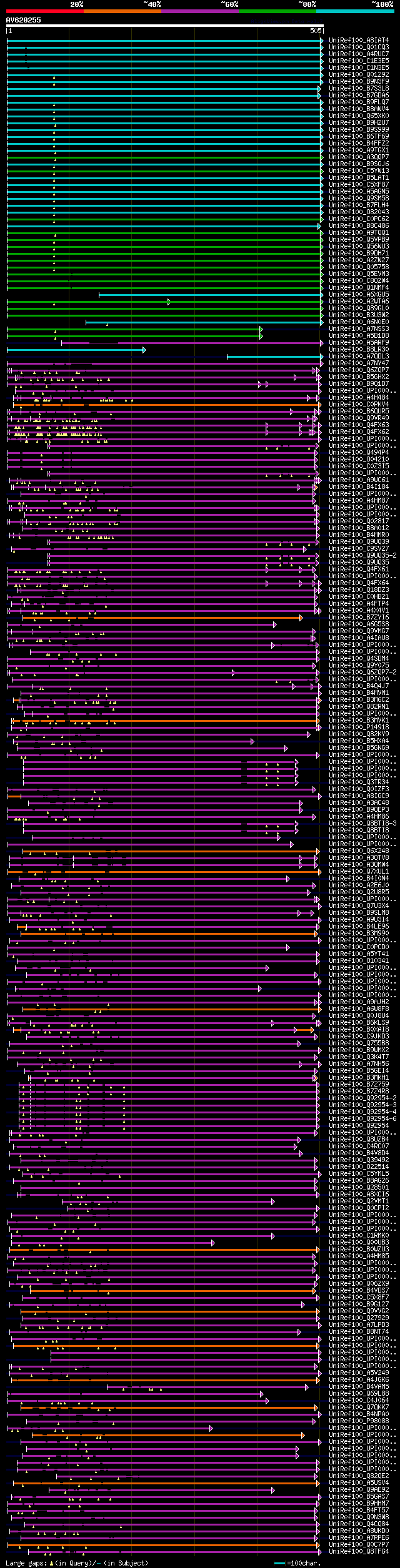Viewport: 400px width, 1568px height.
Task: Click the cyan alignment bar for UniRef100_A6XGU5
Action: pos(211,295)
